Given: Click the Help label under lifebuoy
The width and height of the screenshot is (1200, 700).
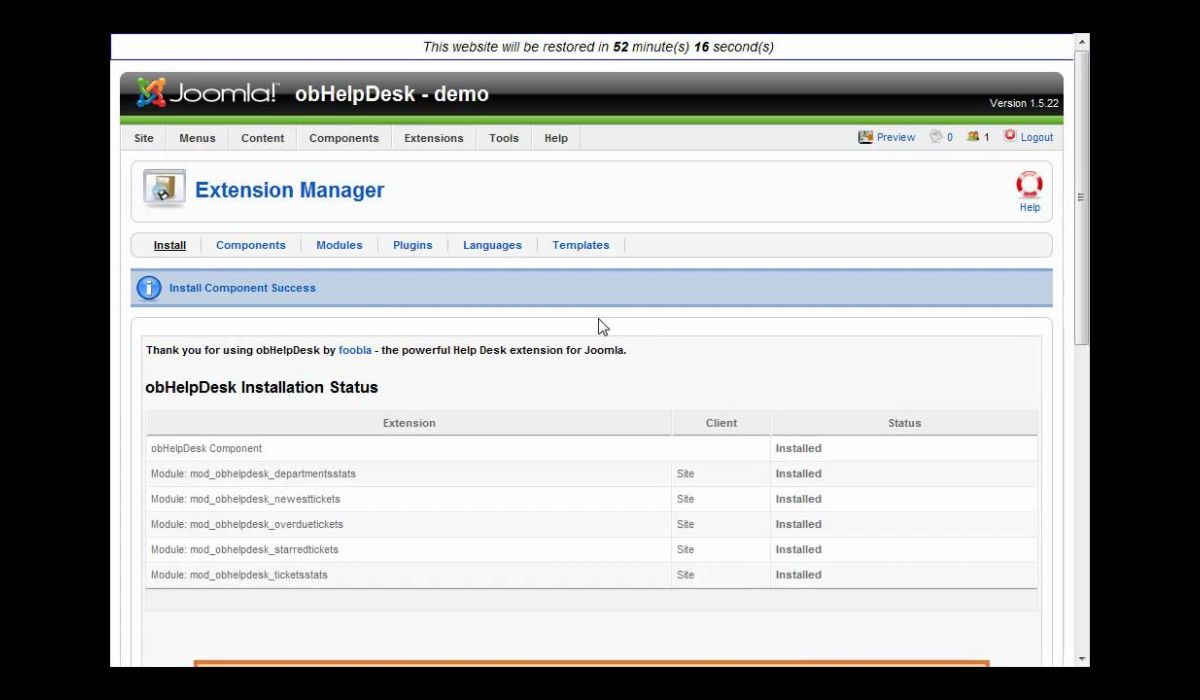Looking at the screenshot, I should tap(1030, 207).
